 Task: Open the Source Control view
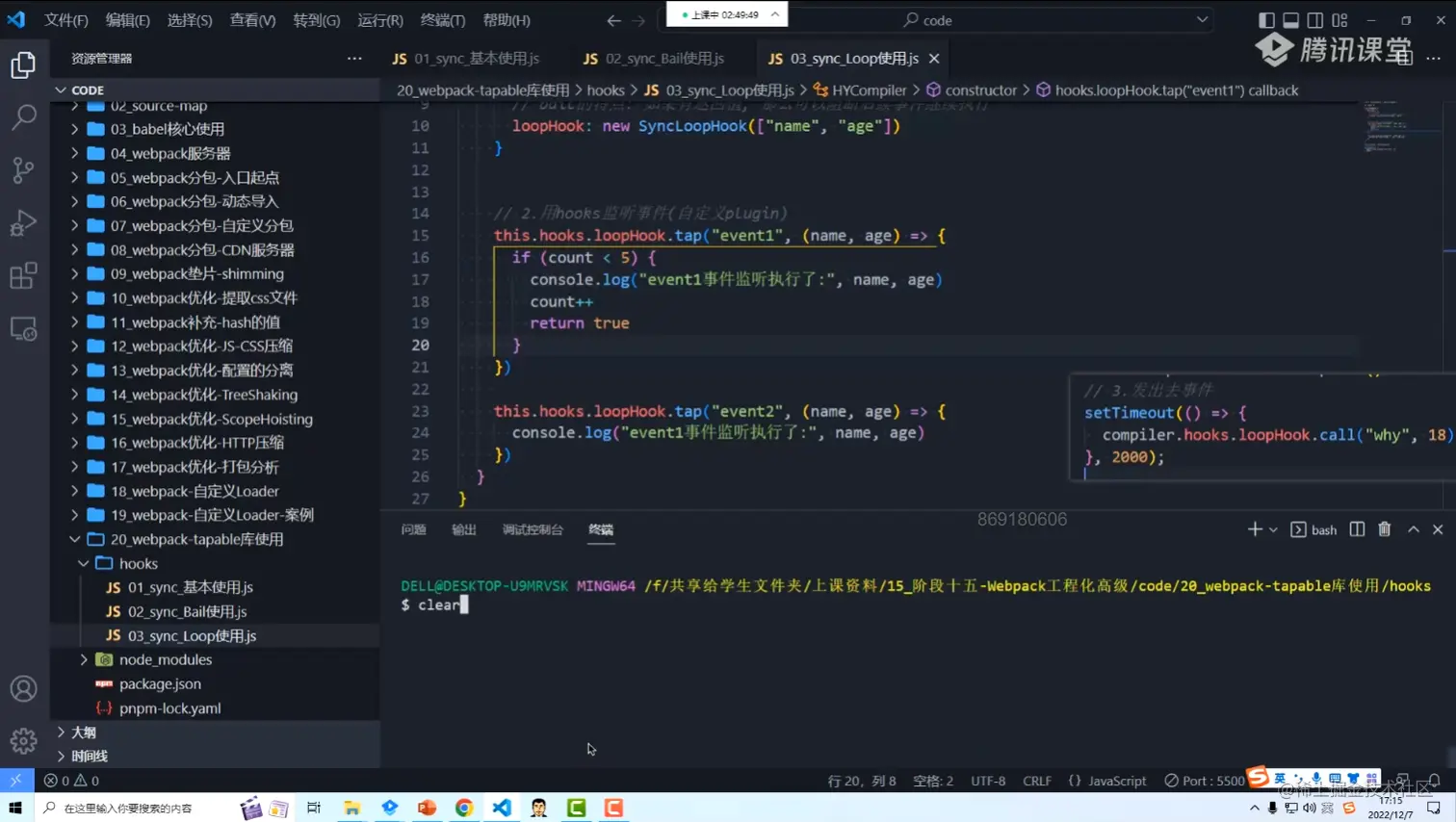coord(23,170)
